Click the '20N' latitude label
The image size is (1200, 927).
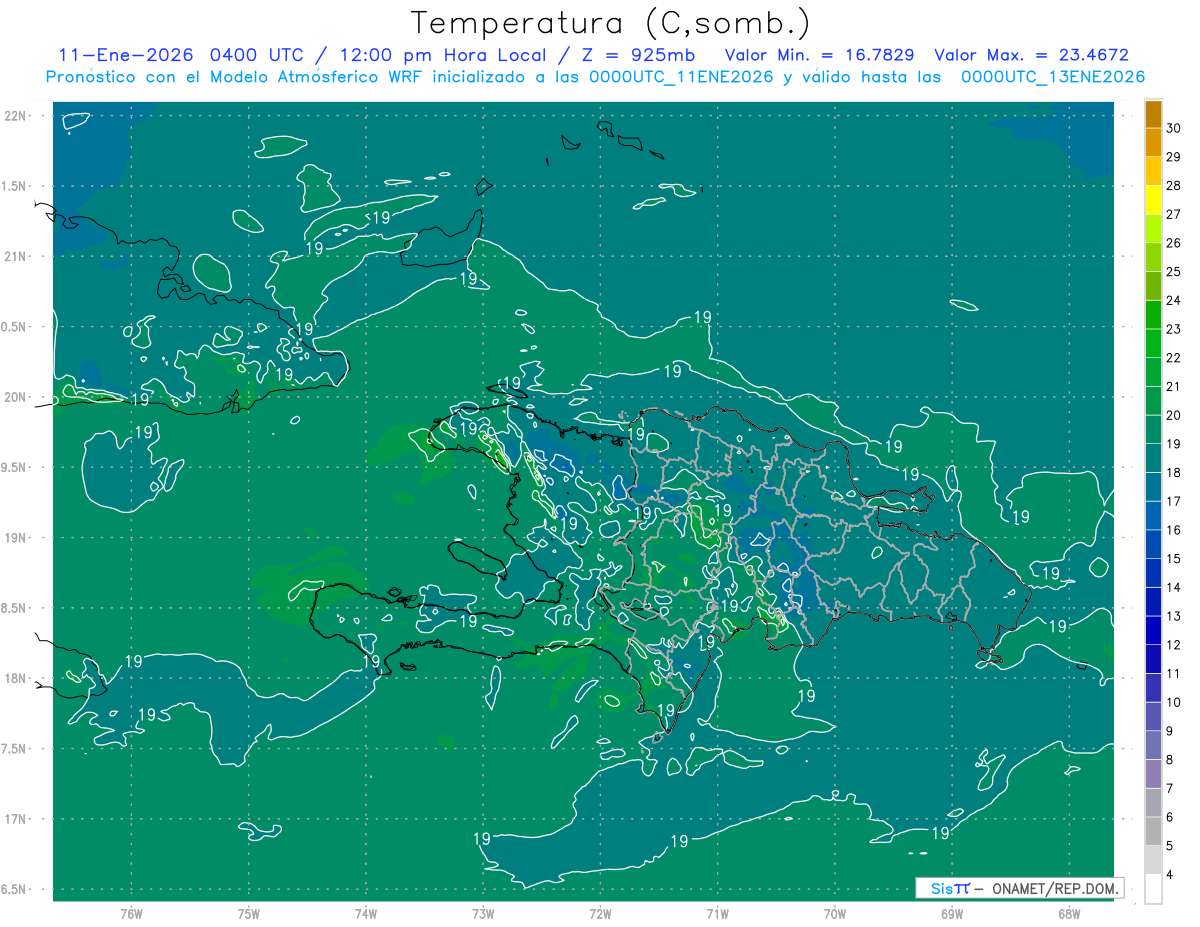pos(16,397)
